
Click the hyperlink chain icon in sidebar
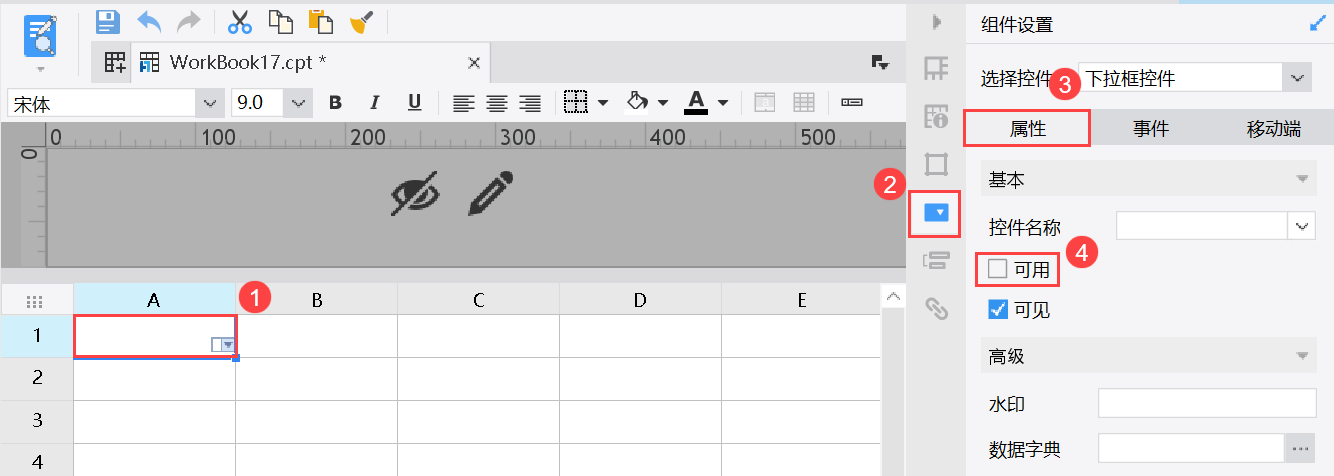click(936, 308)
